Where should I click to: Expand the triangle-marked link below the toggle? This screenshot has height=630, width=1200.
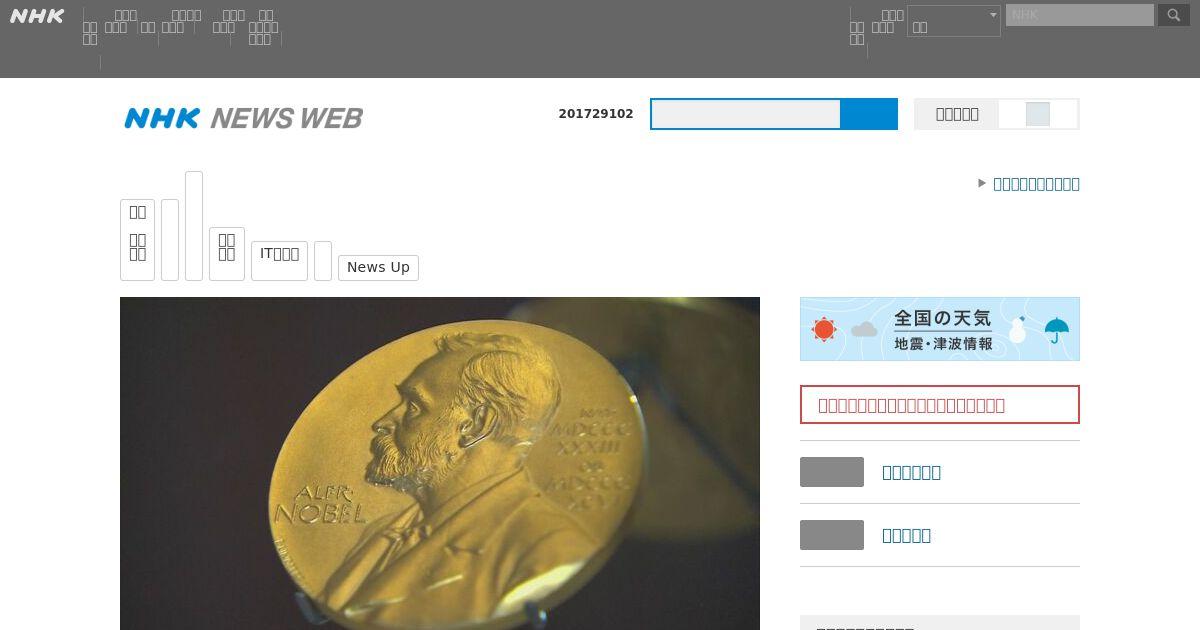(1029, 183)
